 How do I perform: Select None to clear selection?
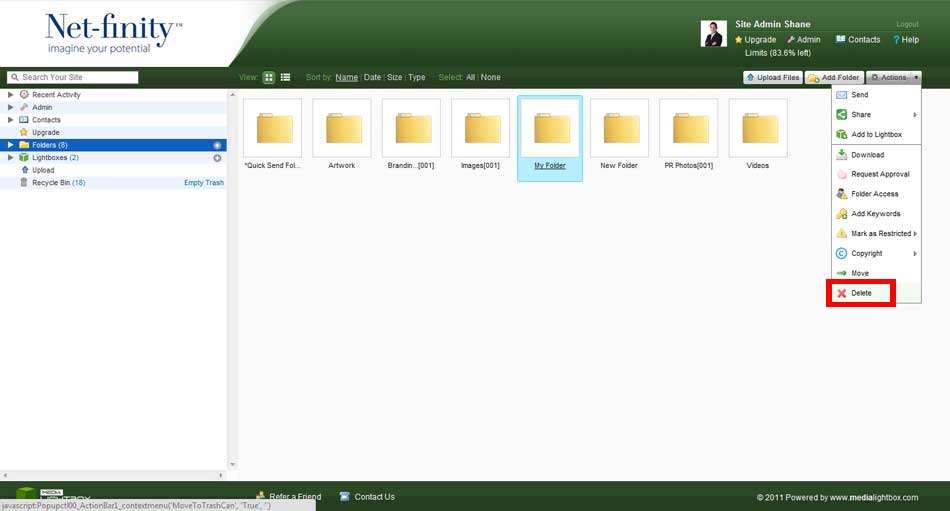(x=490, y=77)
